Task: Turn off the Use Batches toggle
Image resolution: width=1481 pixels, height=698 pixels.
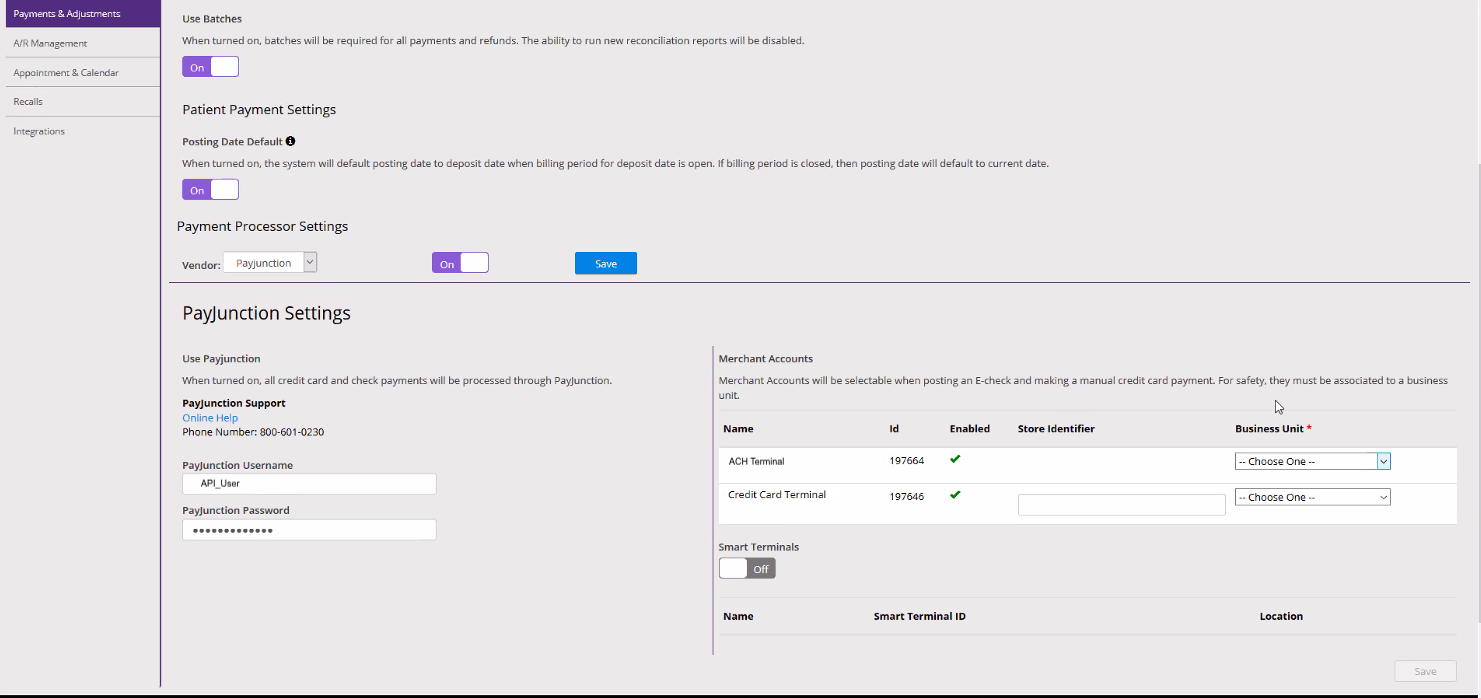Action: [x=210, y=67]
